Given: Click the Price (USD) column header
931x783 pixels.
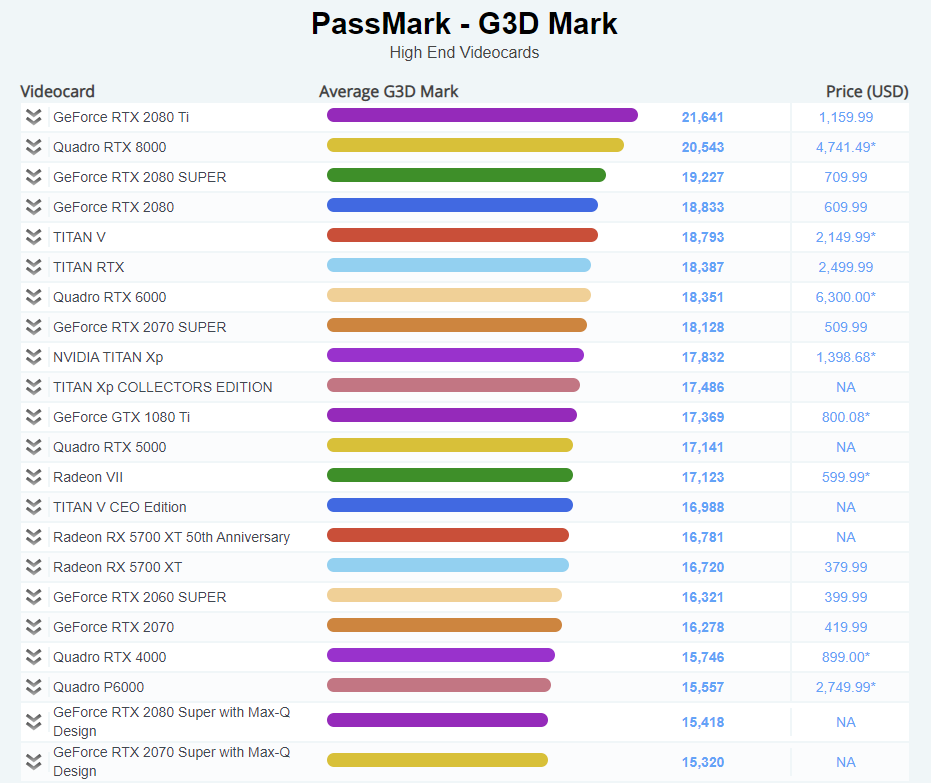Looking at the screenshot, I should [x=867, y=91].
